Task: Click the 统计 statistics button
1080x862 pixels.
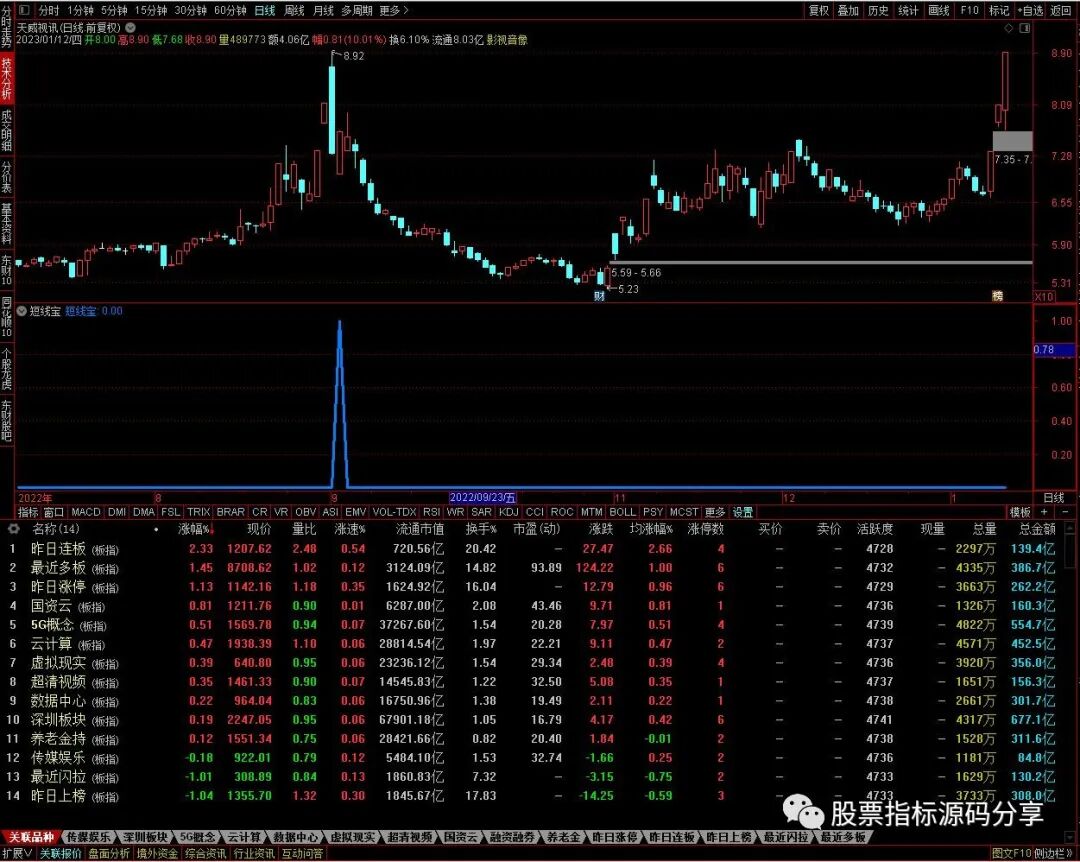Action: click(908, 10)
